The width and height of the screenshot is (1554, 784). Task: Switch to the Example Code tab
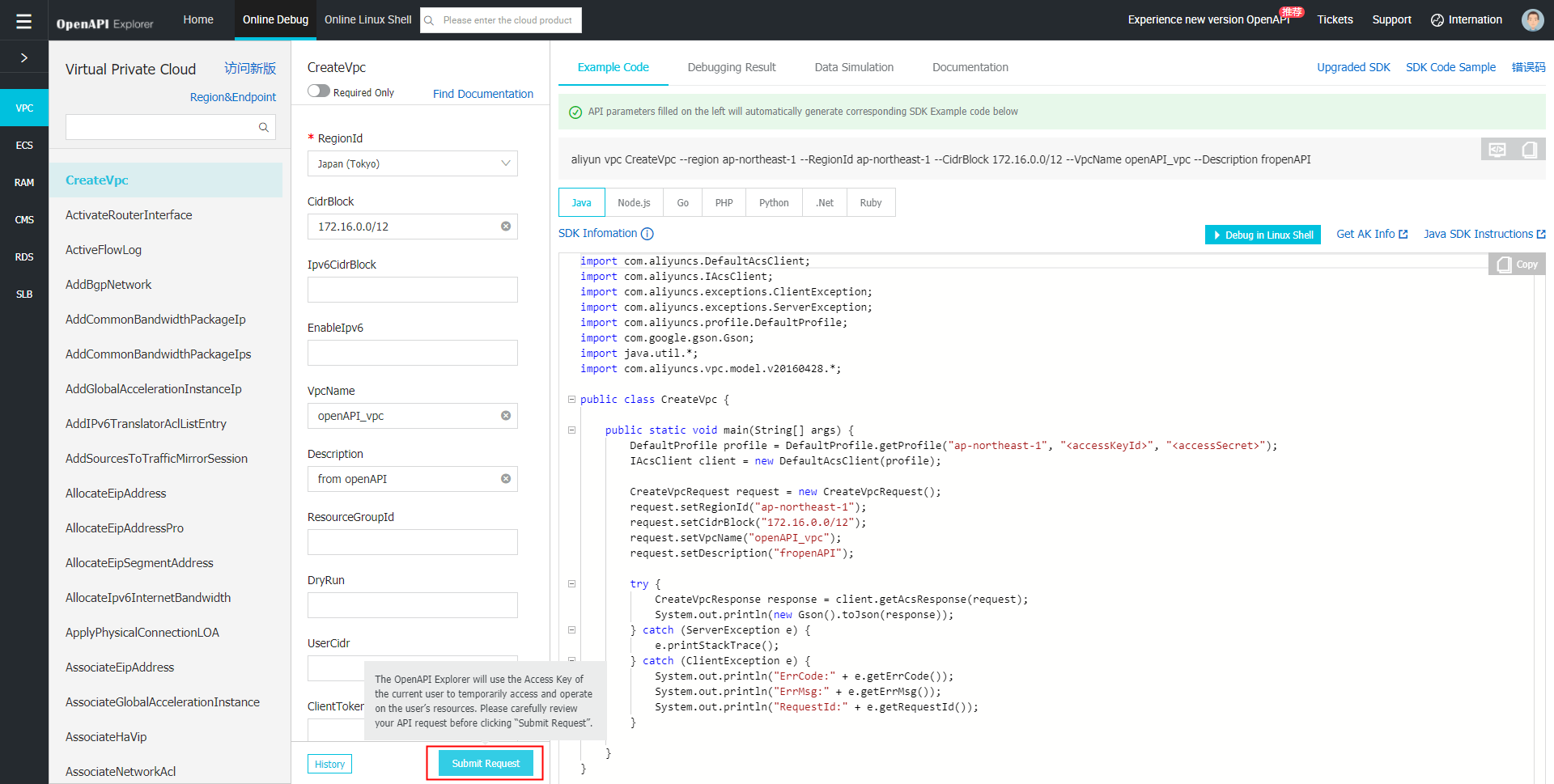614,67
